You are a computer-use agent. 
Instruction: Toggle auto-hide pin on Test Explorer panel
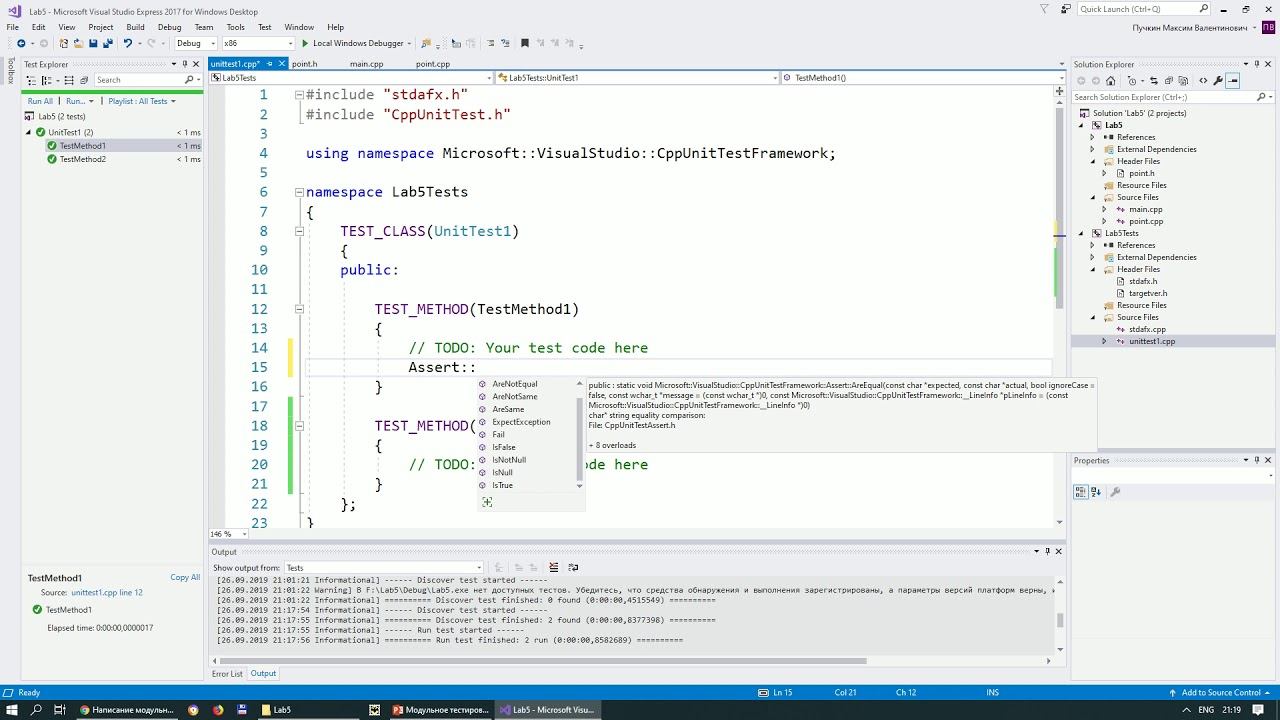click(x=185, y=64)
